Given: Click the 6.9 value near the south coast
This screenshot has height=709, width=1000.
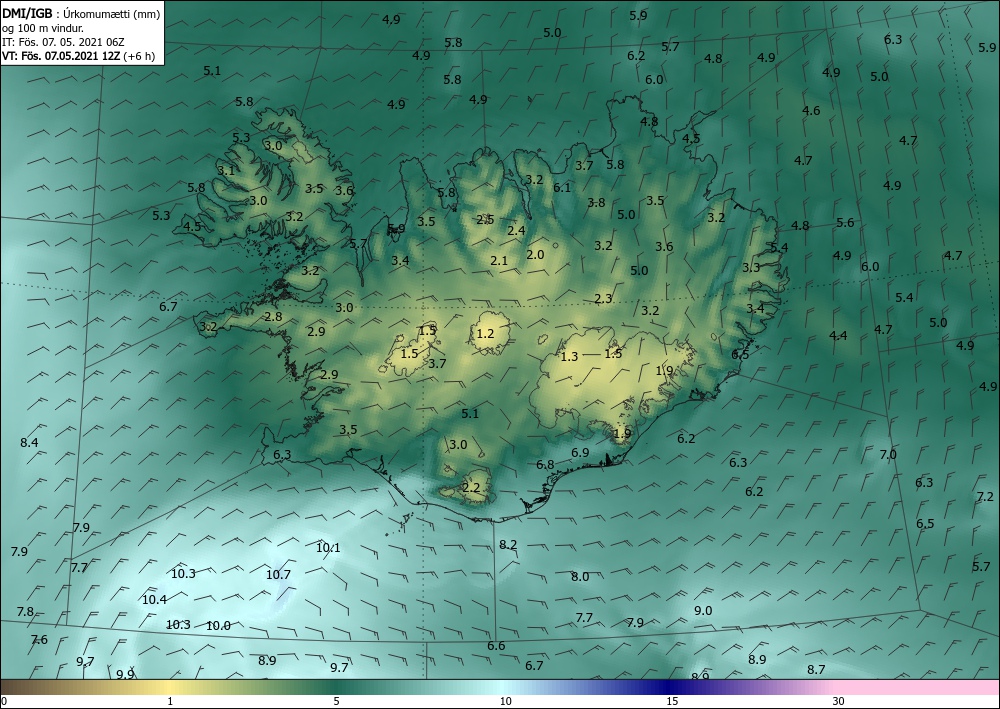Looking at the screenshot, I should tap(580, 452).
